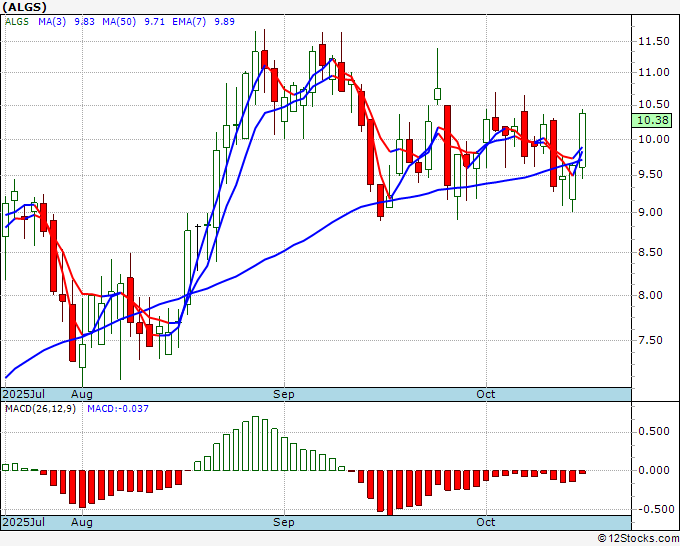Viewport: 680px width, 546px height.
Task: Click the 10.38 current price tag
Action: pyautogui.click(x=652, y=120)
